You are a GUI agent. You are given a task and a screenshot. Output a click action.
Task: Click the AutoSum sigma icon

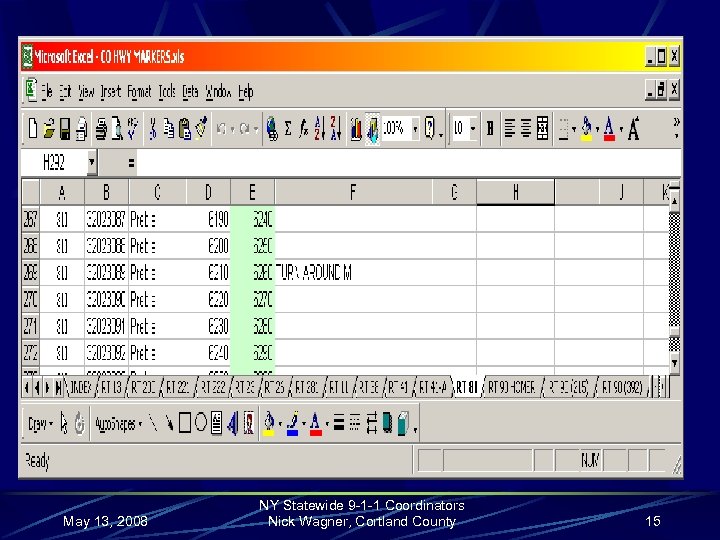coord(288,129)
